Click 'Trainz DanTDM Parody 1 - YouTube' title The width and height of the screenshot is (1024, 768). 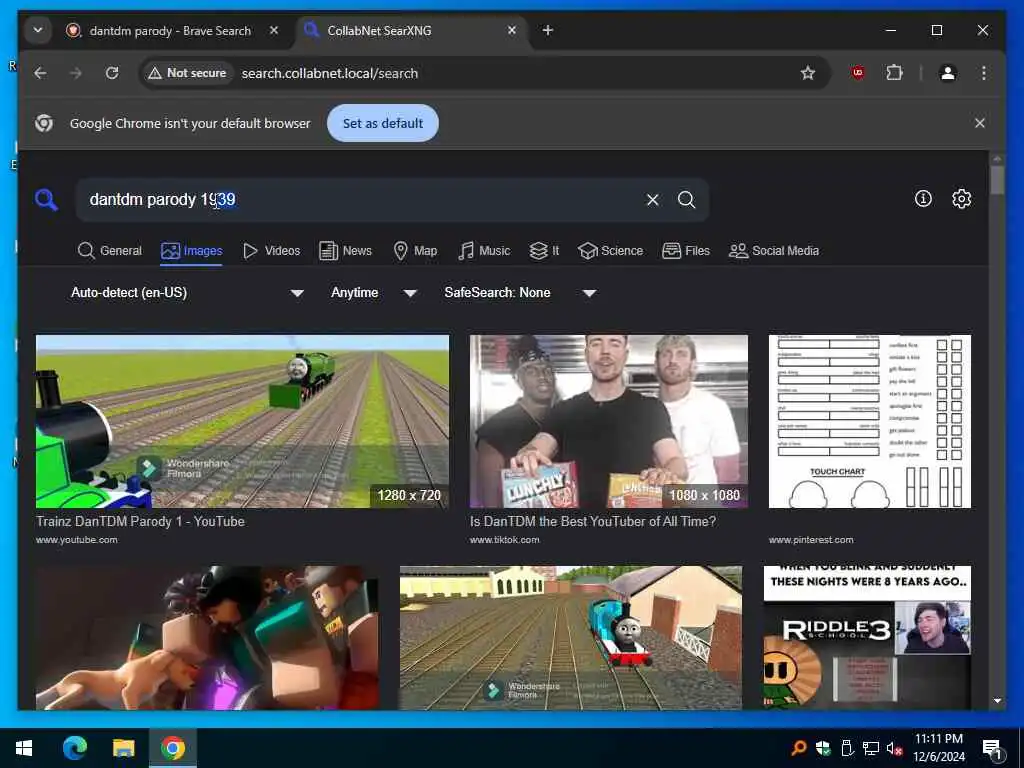coord(140,521)
